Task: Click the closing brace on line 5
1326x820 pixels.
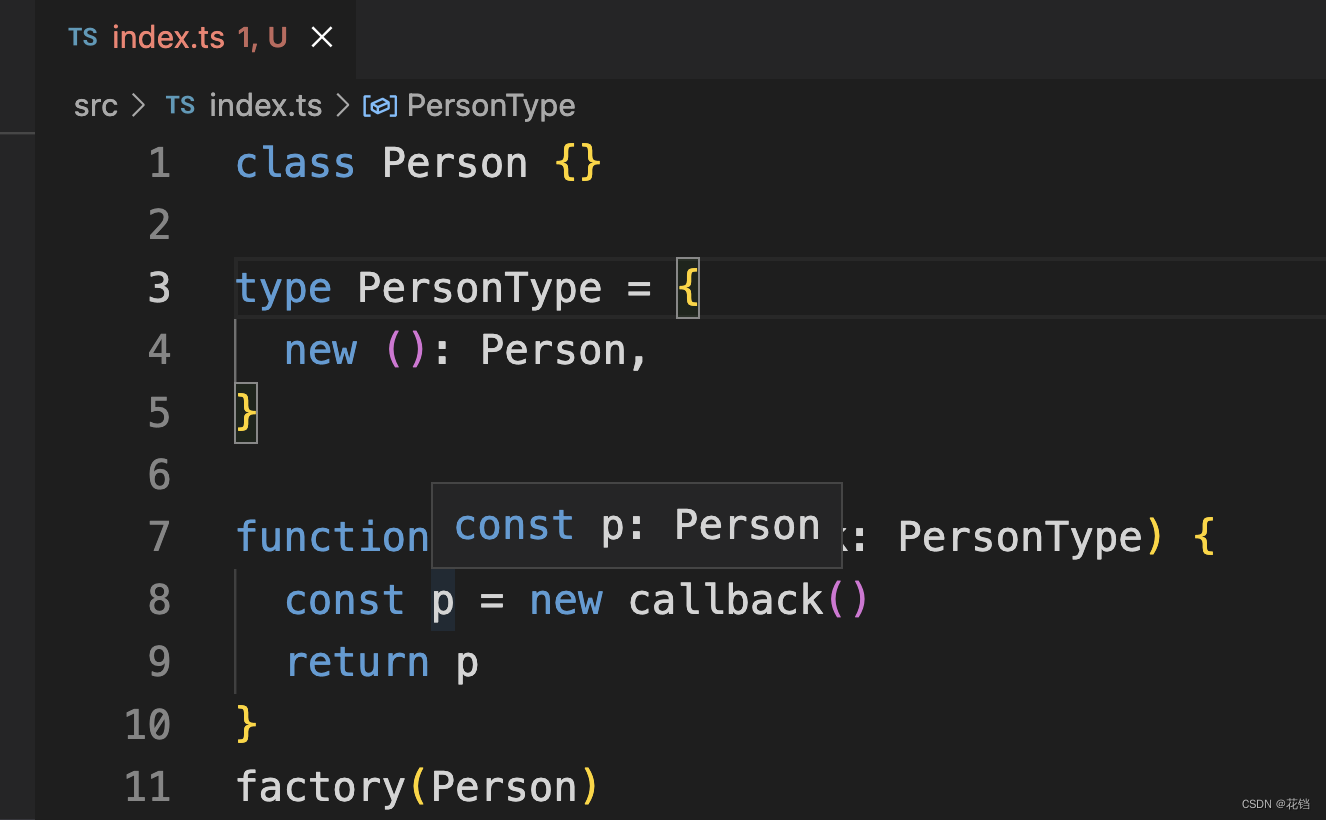Action: (x=246, y=412)
